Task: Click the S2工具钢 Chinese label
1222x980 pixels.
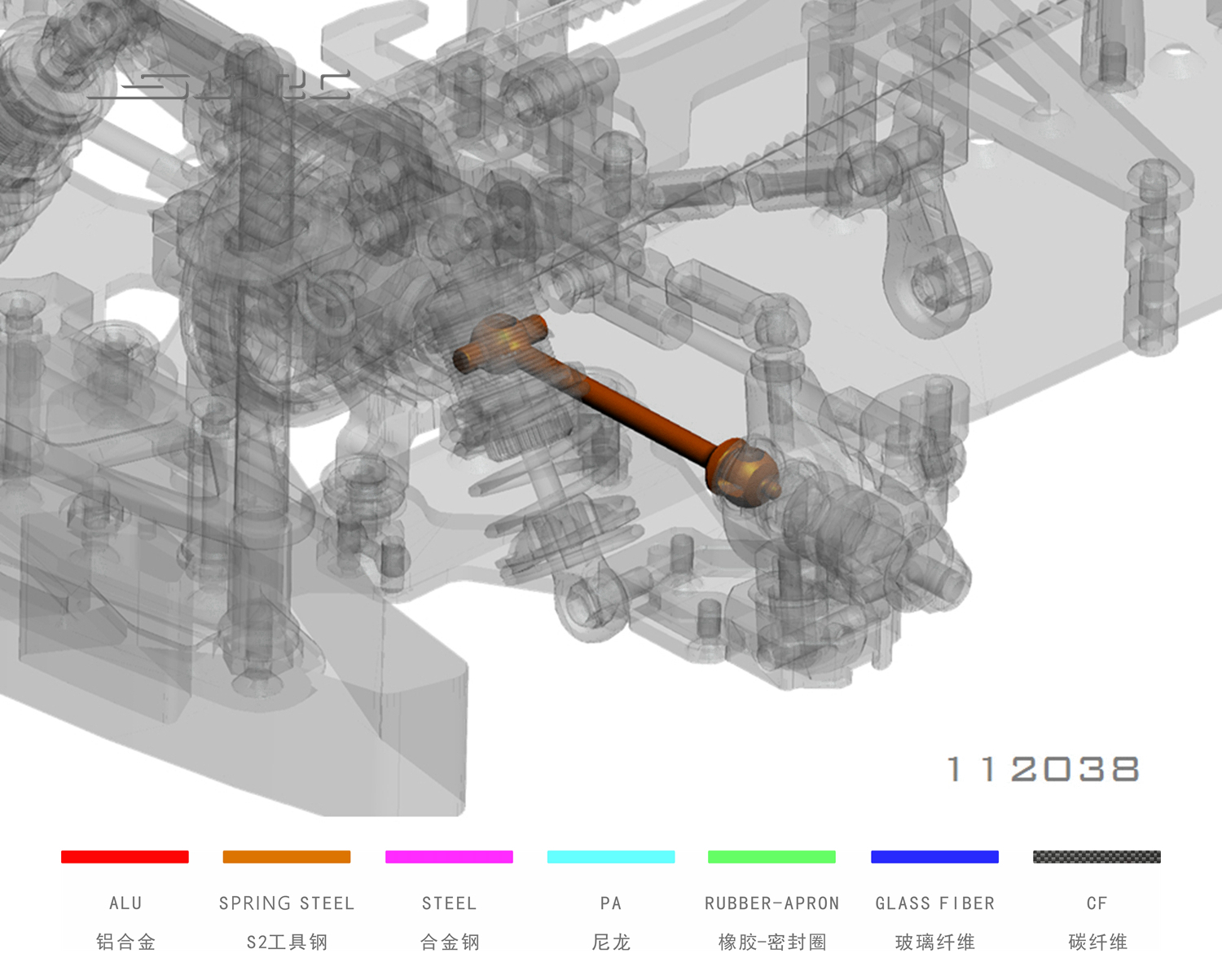Action: click(287, 942)
